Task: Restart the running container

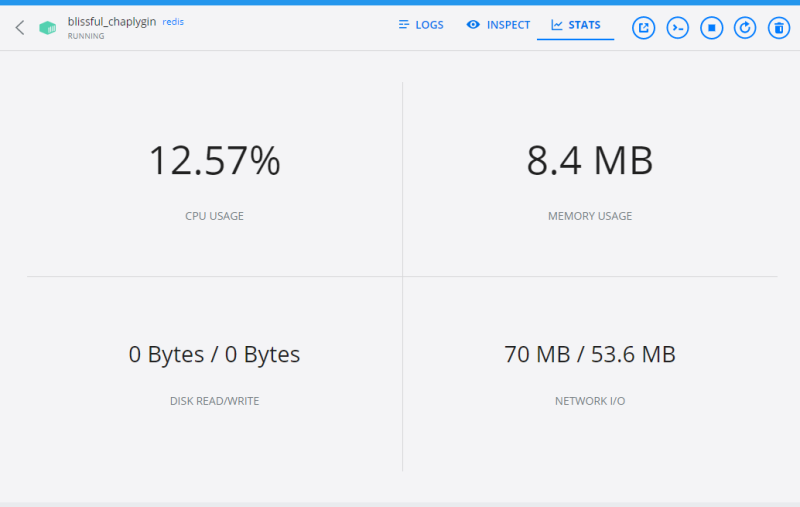Action: [x=745, y=28]
